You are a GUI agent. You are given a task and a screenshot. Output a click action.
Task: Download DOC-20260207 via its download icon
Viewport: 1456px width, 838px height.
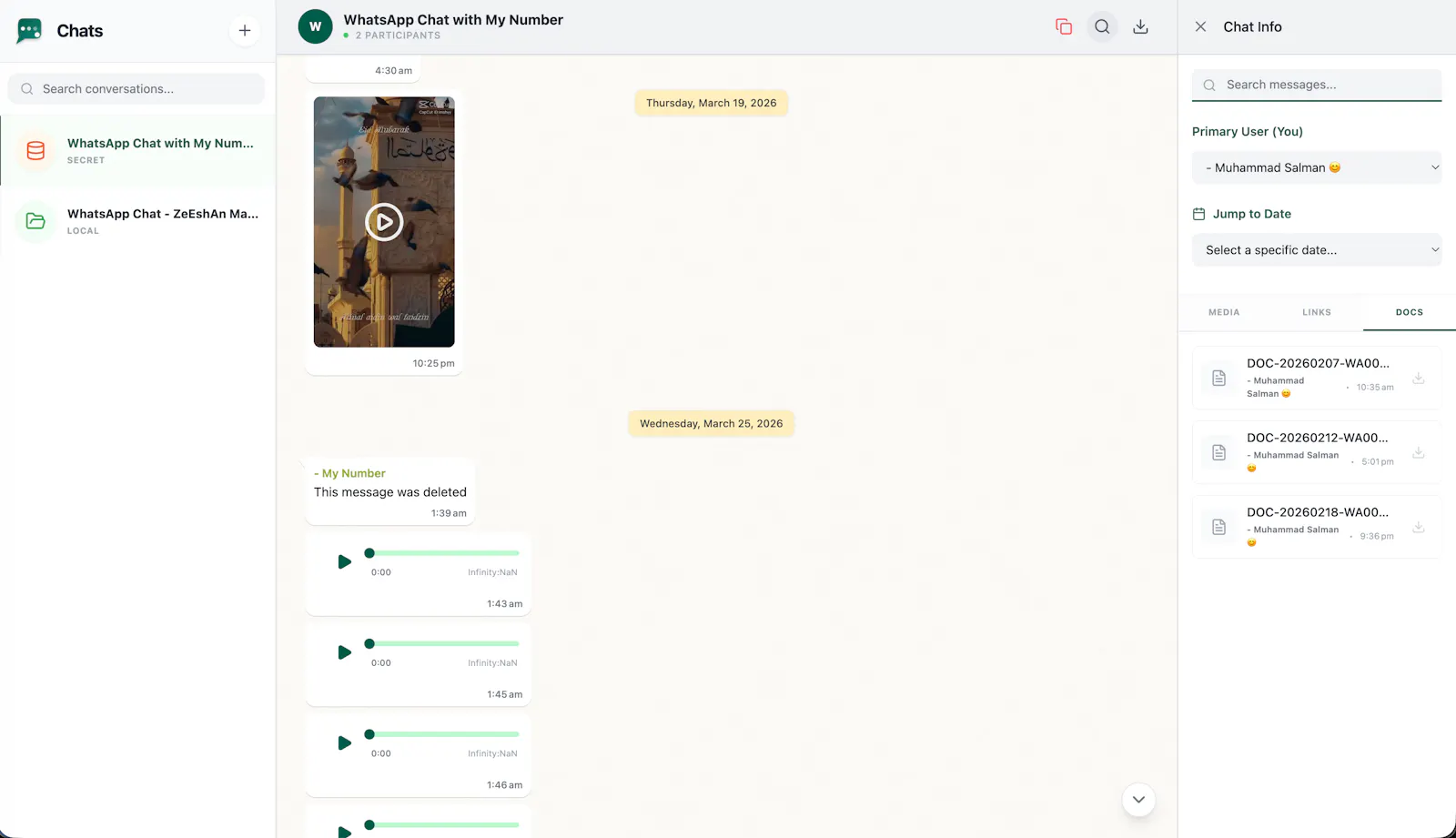point(1419,379)
